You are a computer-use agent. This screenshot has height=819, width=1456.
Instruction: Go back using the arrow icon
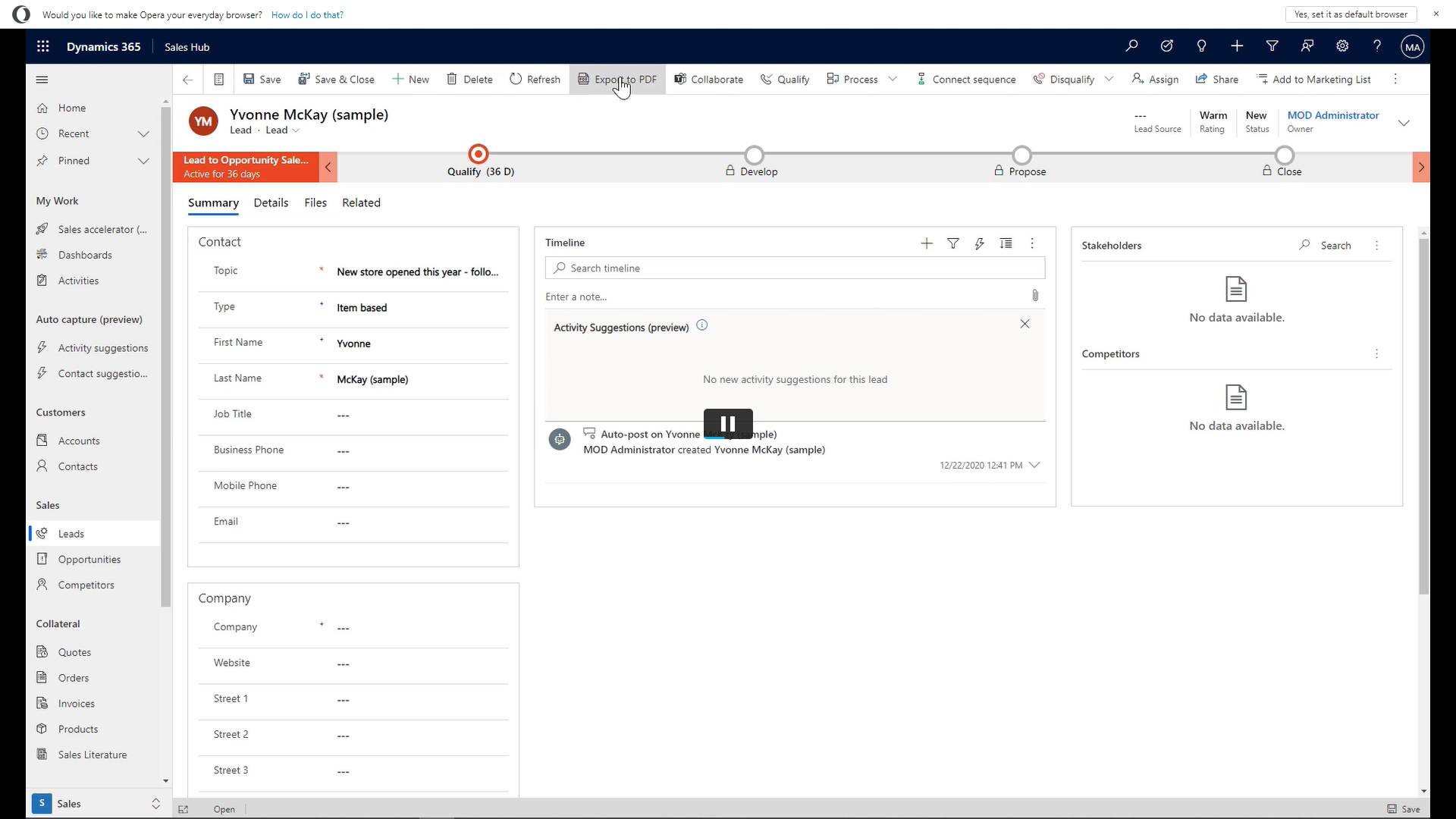[x=188, y=80]
